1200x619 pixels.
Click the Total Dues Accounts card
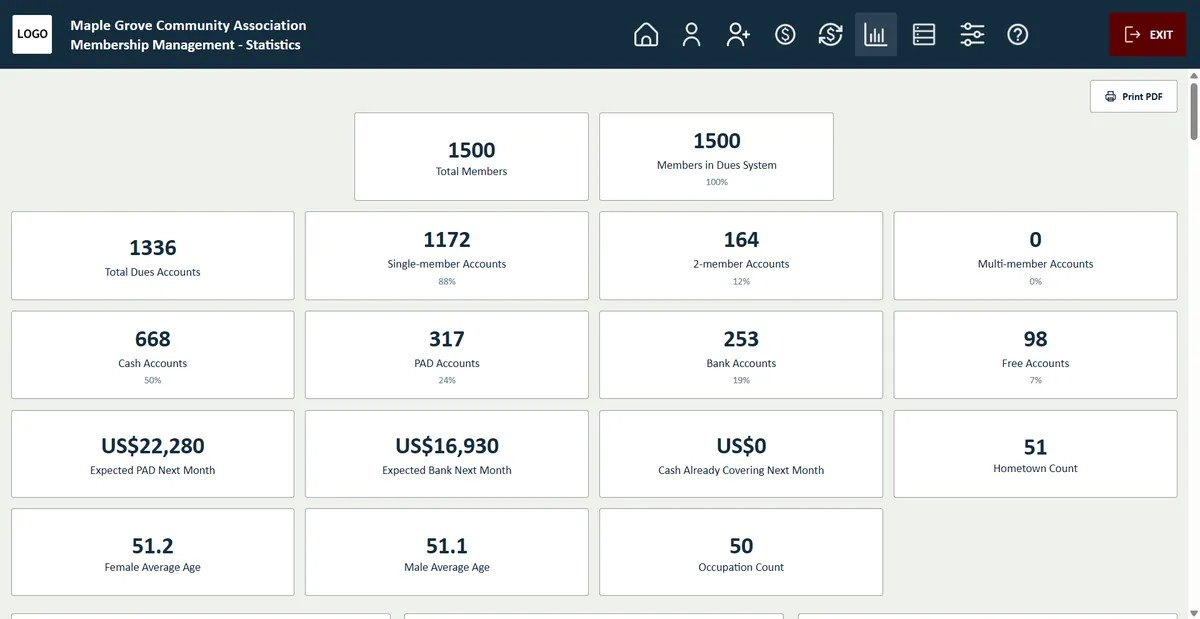(x=153, y=256)
